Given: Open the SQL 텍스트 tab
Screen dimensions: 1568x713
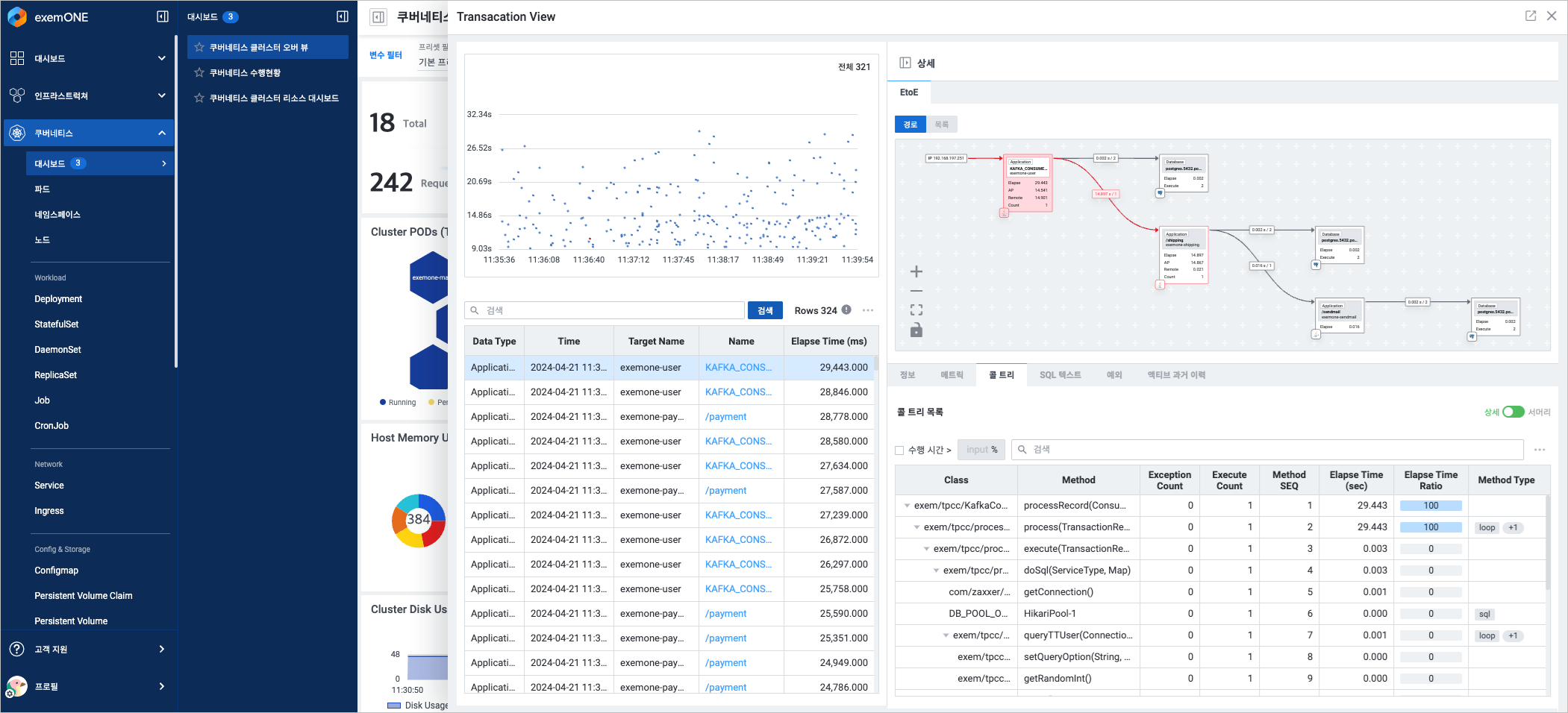Looking at the screenshot, I should tap(1060, 374).
